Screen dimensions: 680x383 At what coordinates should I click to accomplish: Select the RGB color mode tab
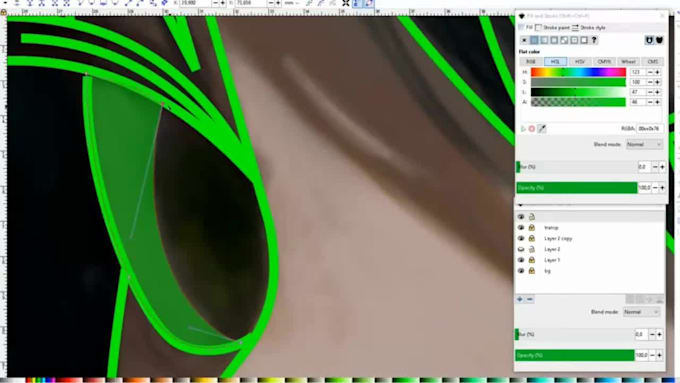pos(531,62)
